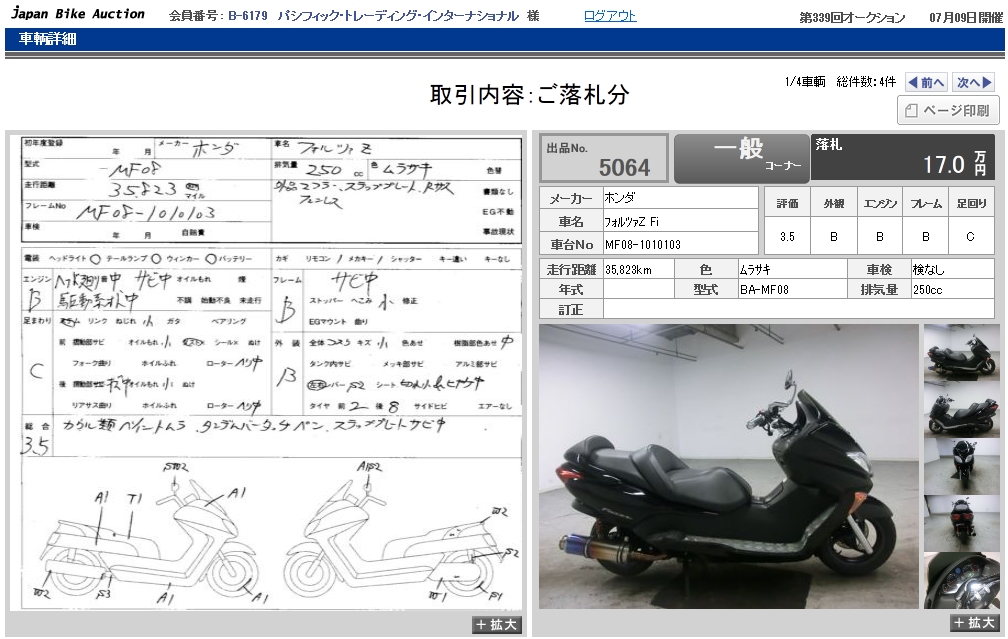Click member number B-6179

pyautogui.click(x=248, y=16)
